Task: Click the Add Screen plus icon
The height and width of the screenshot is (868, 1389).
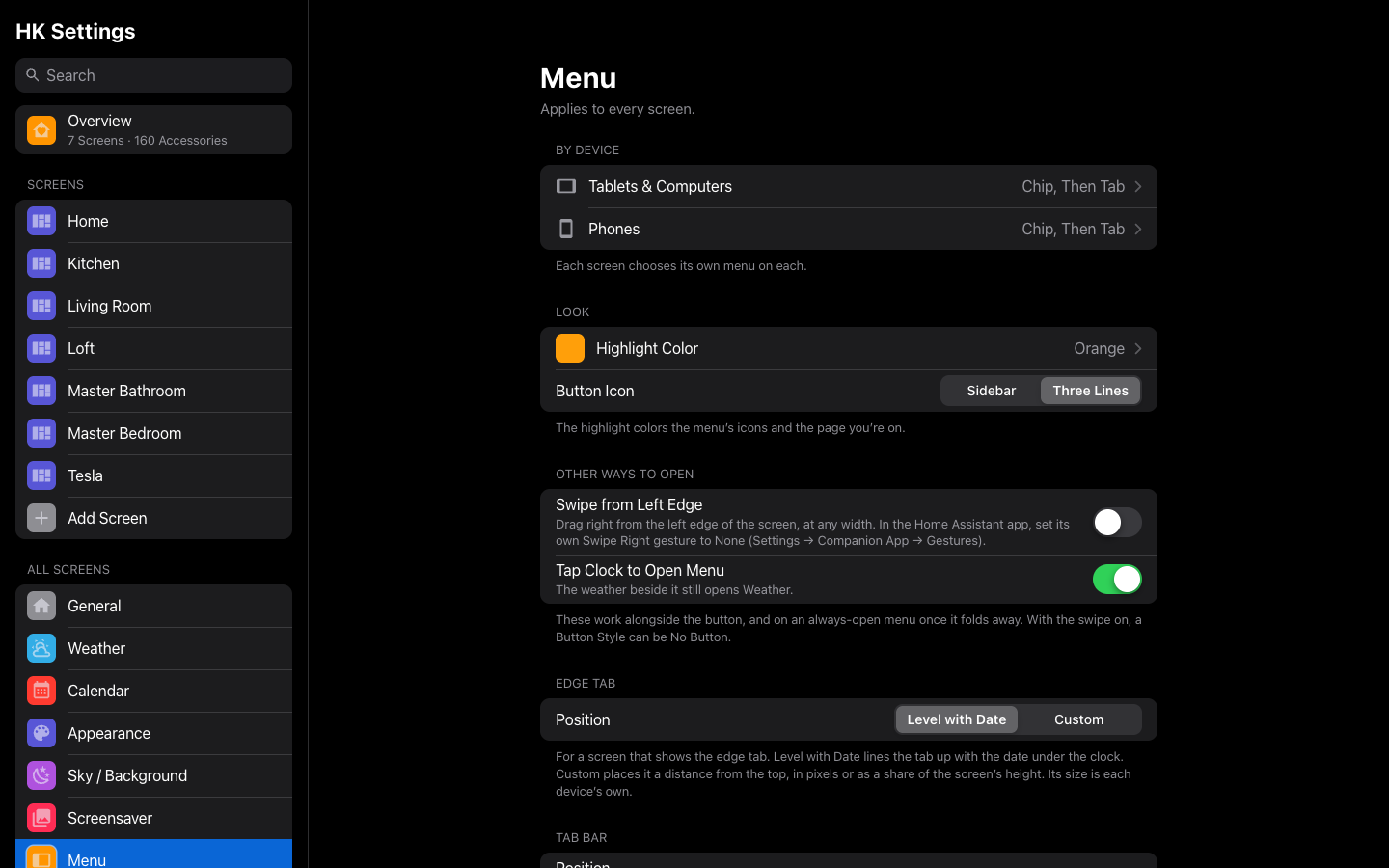Action: coord(41,518)
